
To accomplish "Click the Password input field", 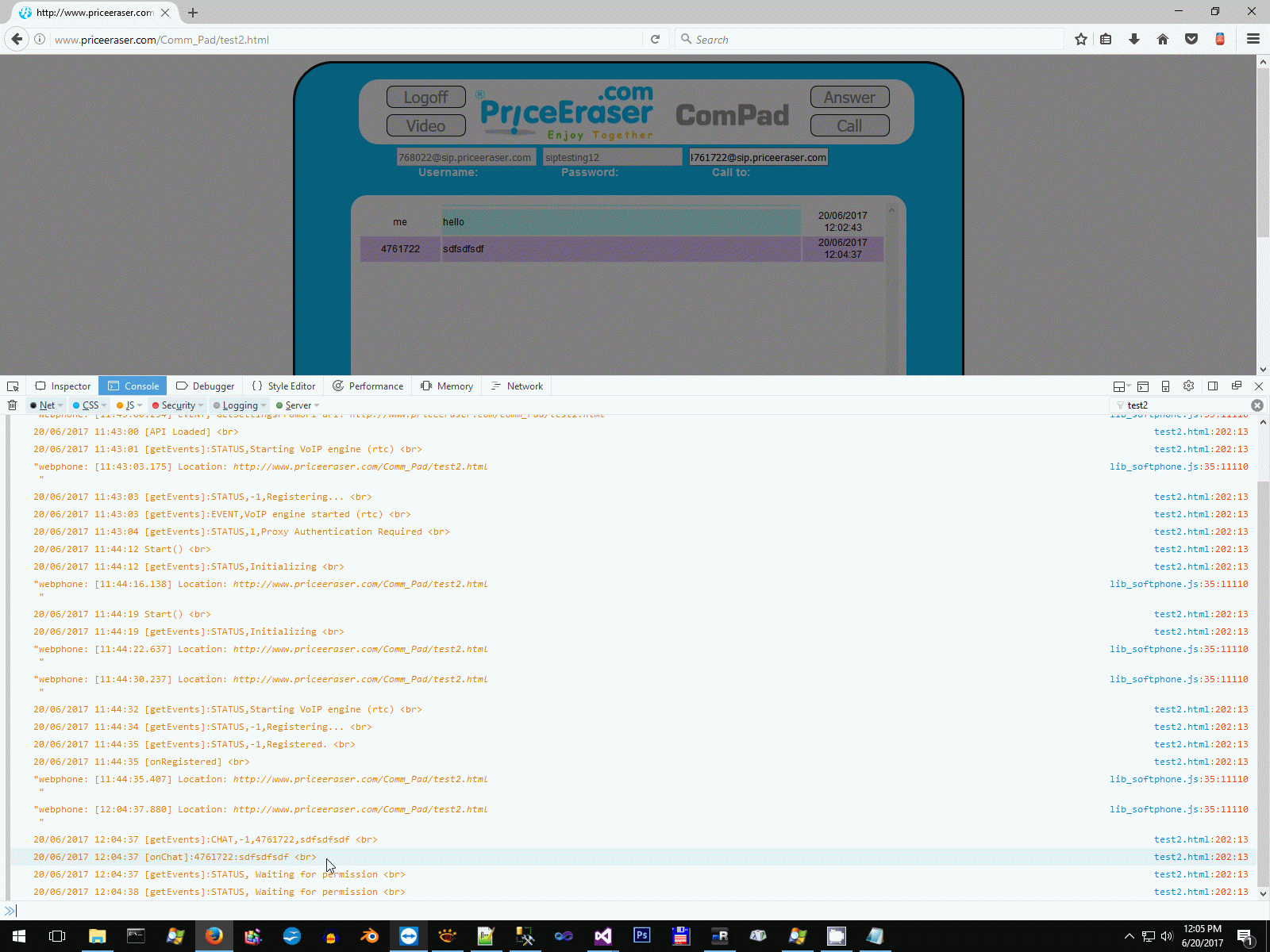I will pyautogui.click(x=613, y=157).
